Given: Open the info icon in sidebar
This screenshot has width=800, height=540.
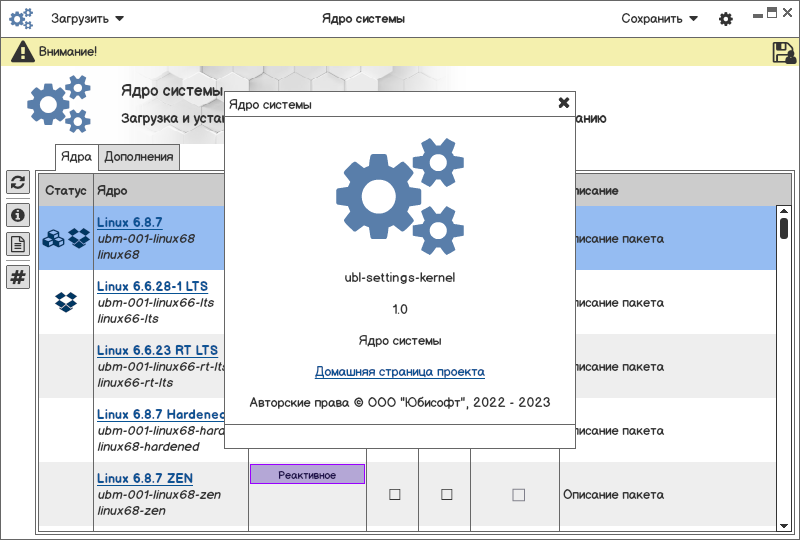Looking at the screenshot, I should point(18,214).
